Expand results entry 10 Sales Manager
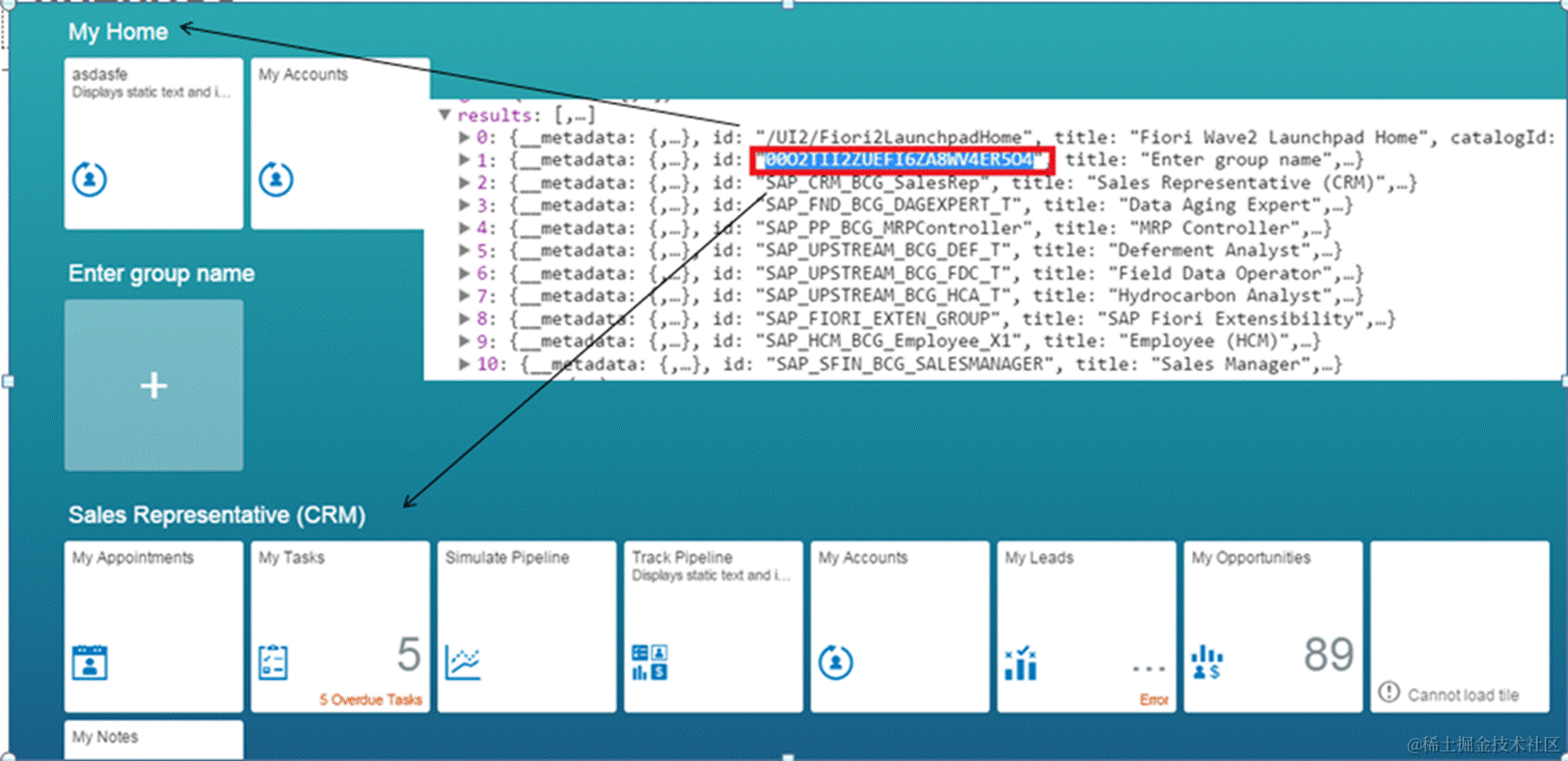The height and width of the screenshot is (761, 1568). coord(465,365)
